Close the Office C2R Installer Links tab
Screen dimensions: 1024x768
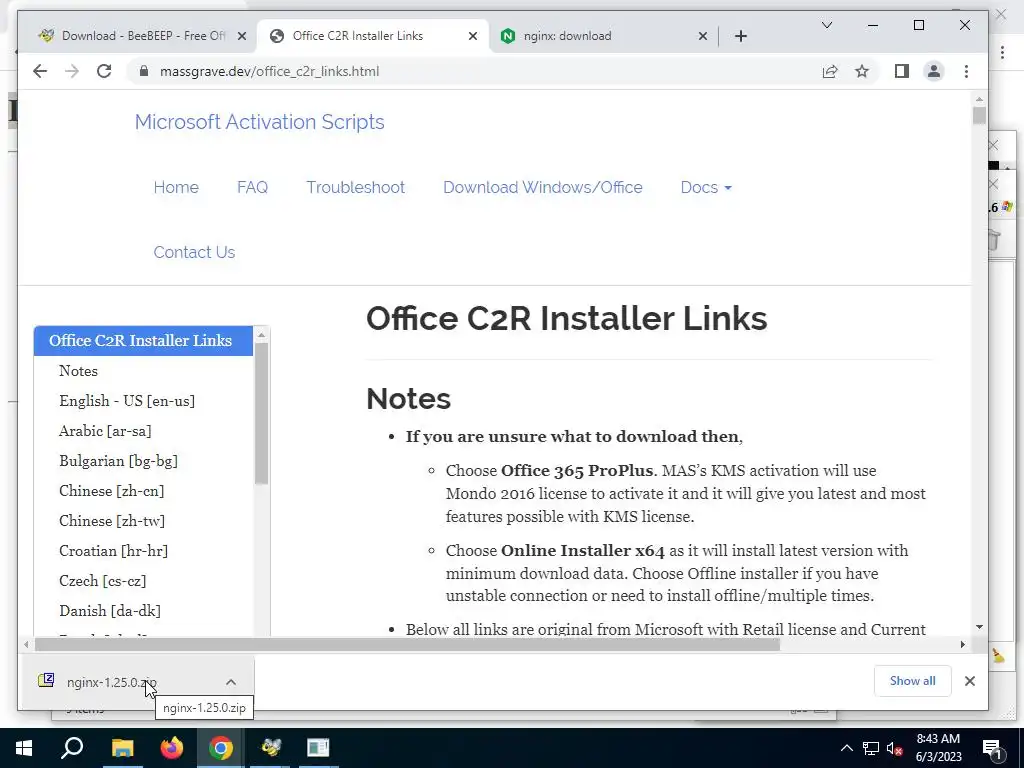[x=473, y=36]
